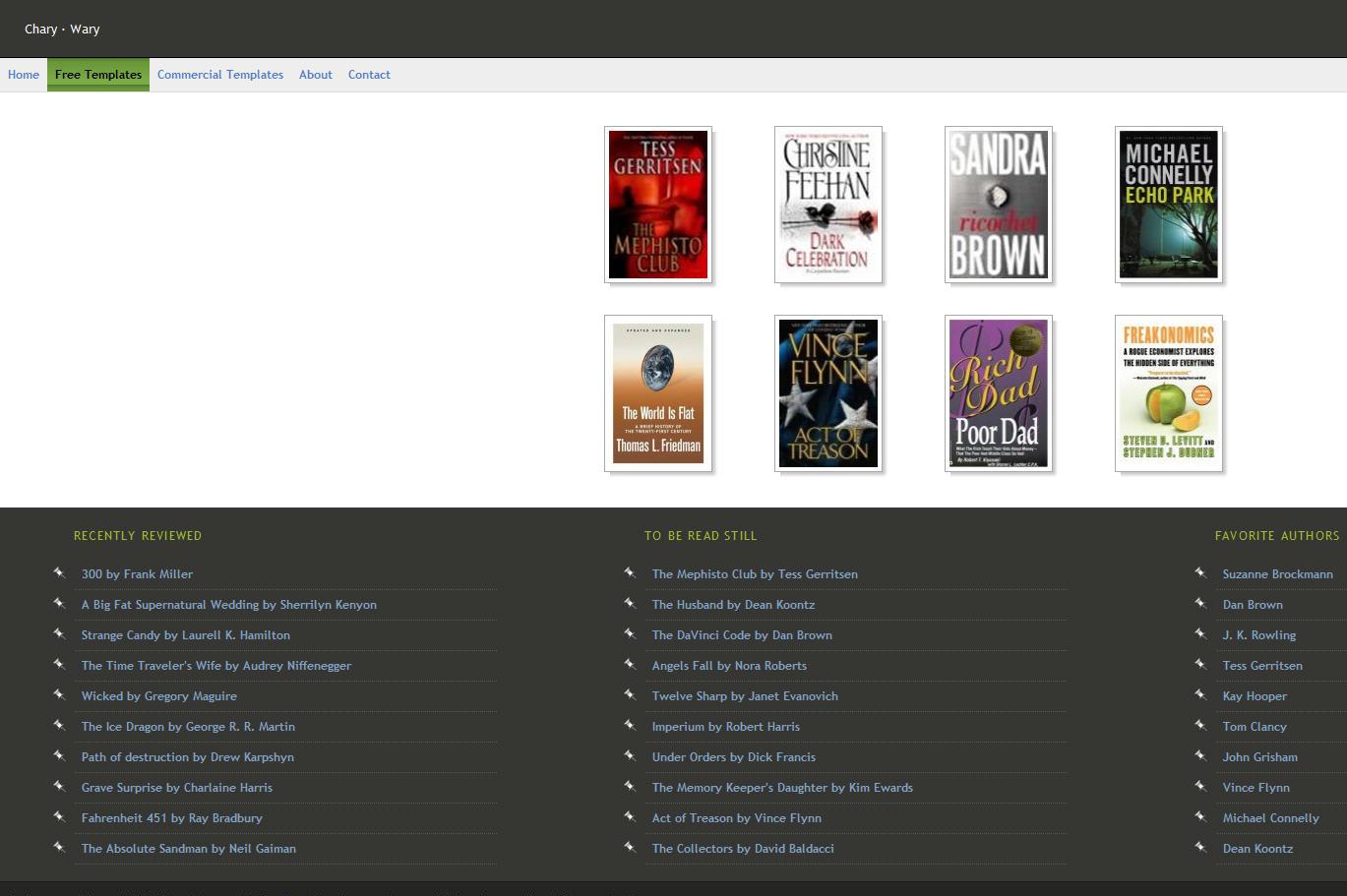Click the pin icon beside Fahrenheit 451
Viewport: 1347px width, 896px height.
[x=59, y=816]
